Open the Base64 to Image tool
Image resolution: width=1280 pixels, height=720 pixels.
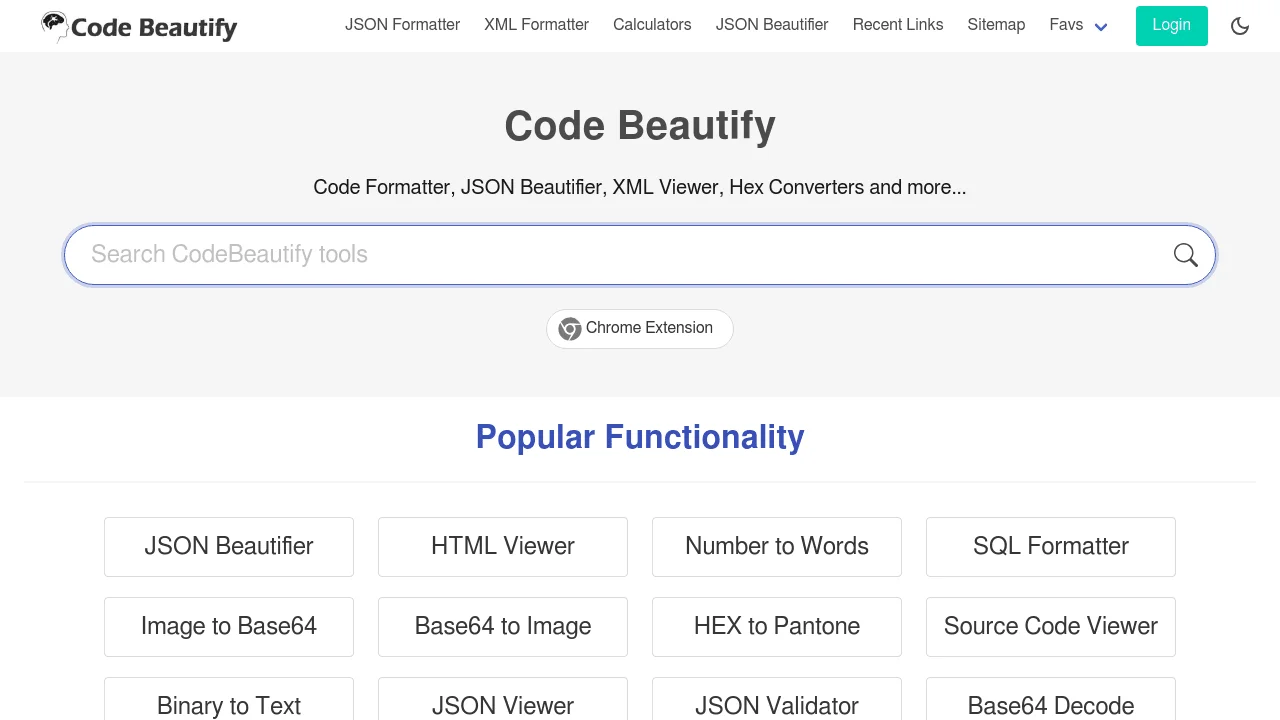click(x=502, y=626)
